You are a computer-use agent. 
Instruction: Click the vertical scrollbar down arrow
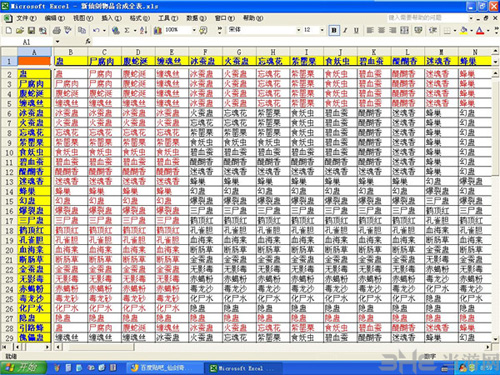click(x=495, y=339)
